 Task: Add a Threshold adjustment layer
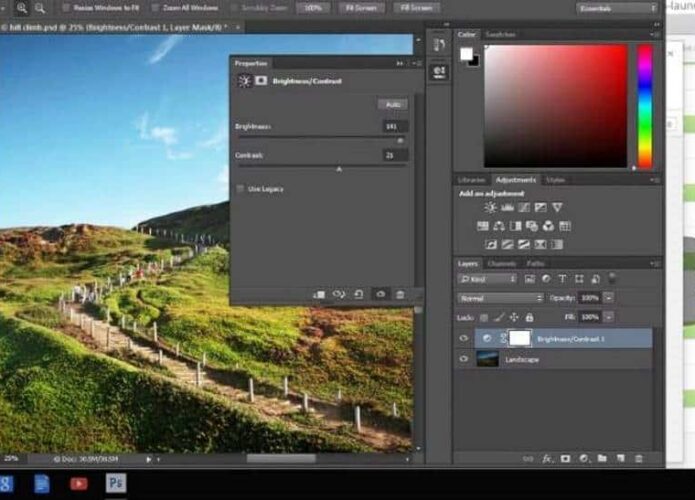(523, 244)
